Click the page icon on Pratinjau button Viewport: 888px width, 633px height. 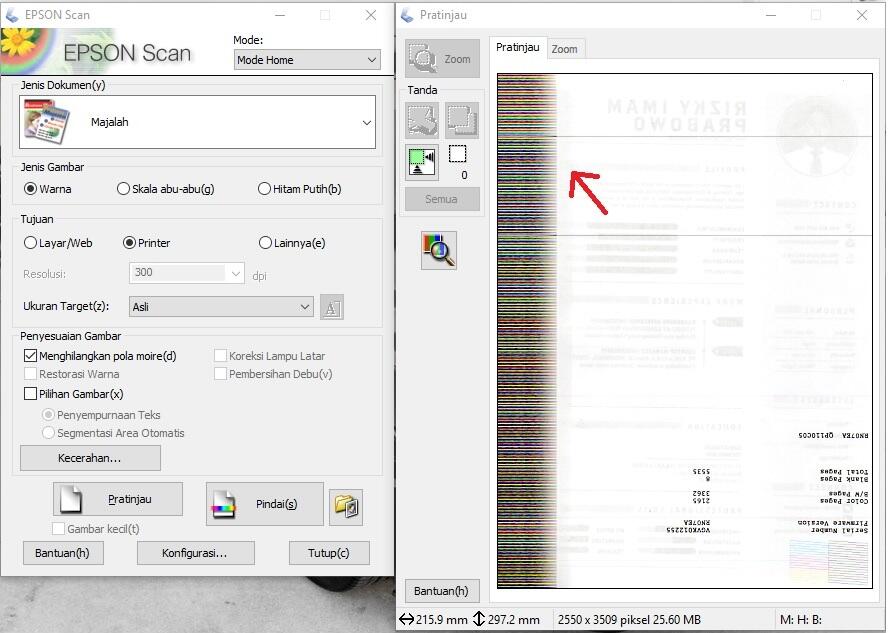(72, 499)
